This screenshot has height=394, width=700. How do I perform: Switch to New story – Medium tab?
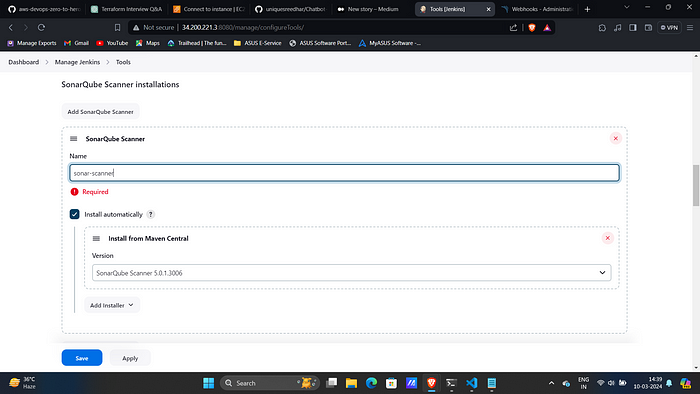point(373,9)
